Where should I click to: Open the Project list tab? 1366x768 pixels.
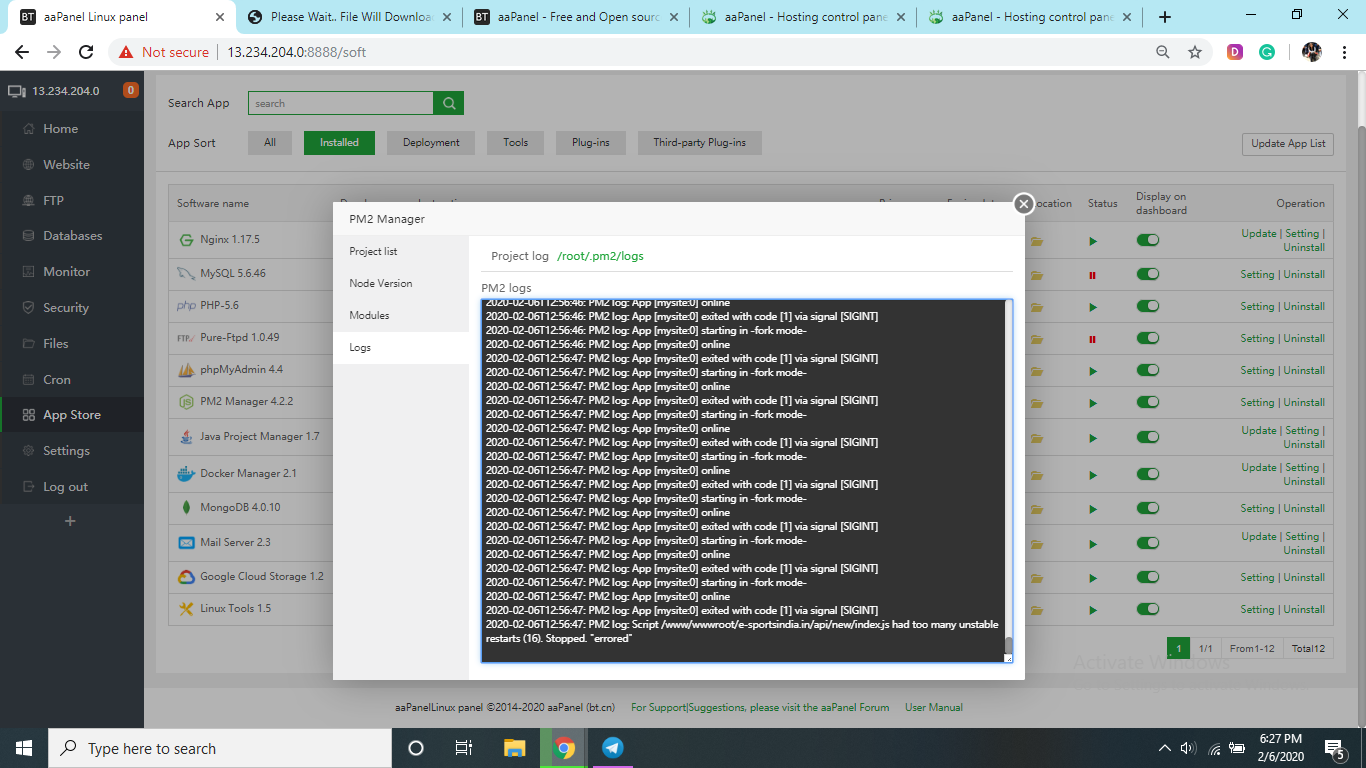coord(373,251)
